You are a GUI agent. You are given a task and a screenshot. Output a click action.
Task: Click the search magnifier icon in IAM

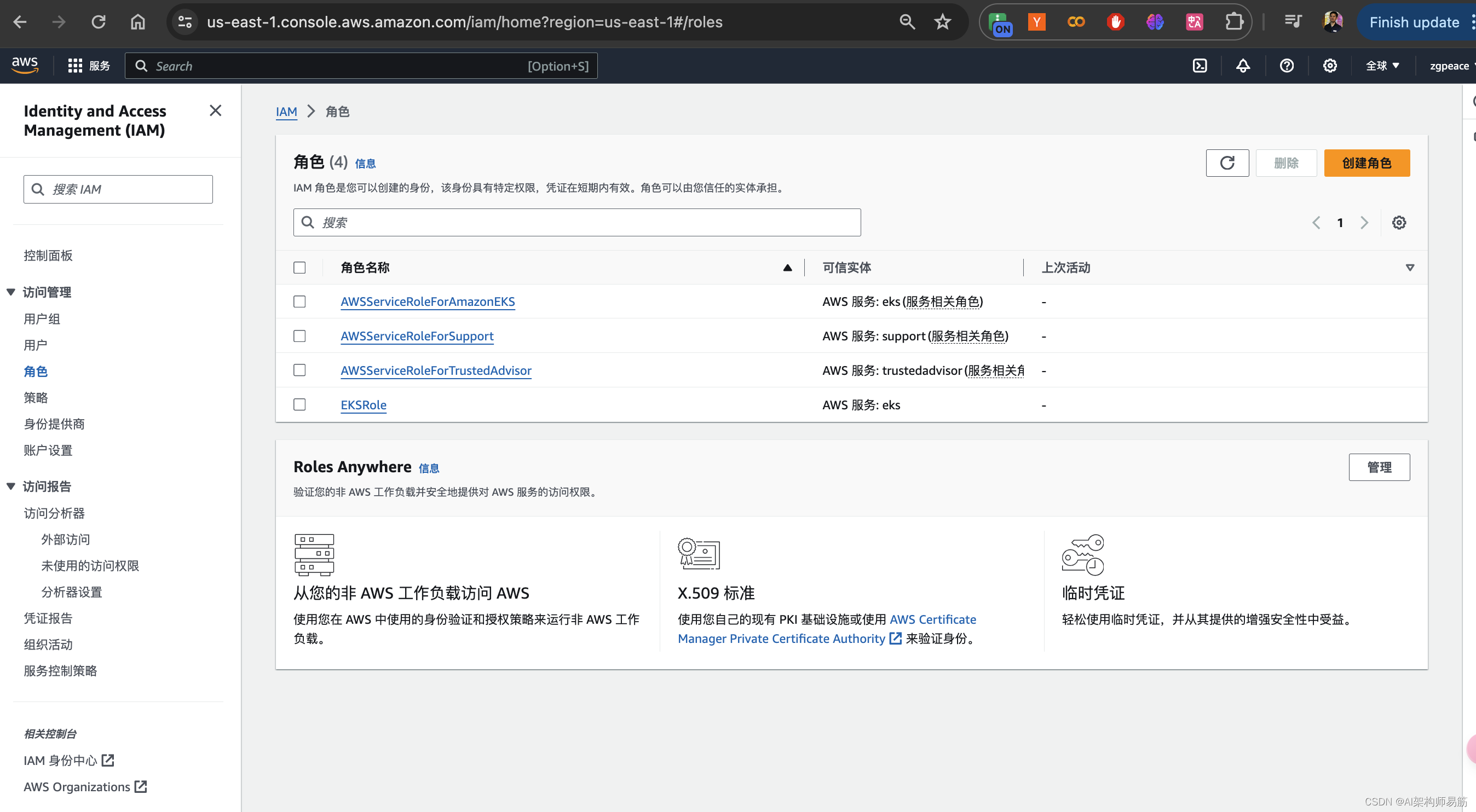pos(307,222)
